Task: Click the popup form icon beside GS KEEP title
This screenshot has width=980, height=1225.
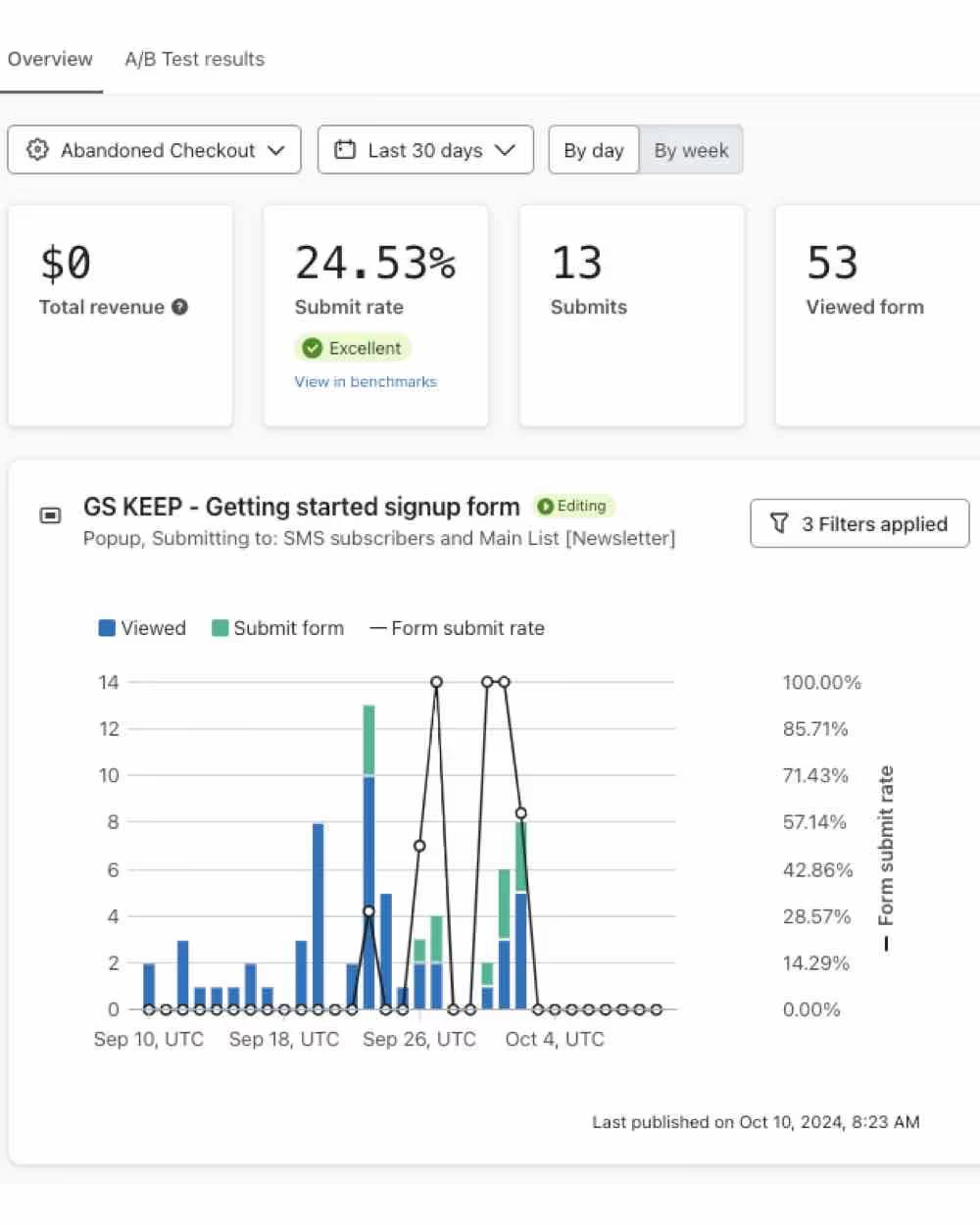Action: coord(50,514)
